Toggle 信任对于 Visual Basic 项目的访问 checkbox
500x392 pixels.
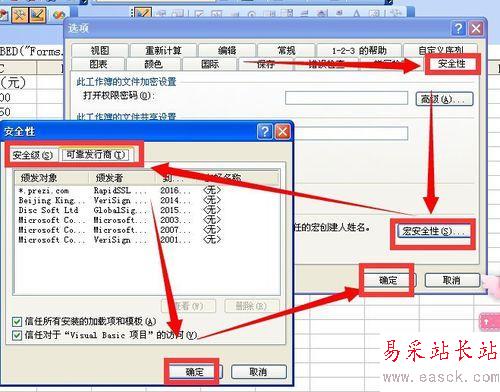(17, 335)
